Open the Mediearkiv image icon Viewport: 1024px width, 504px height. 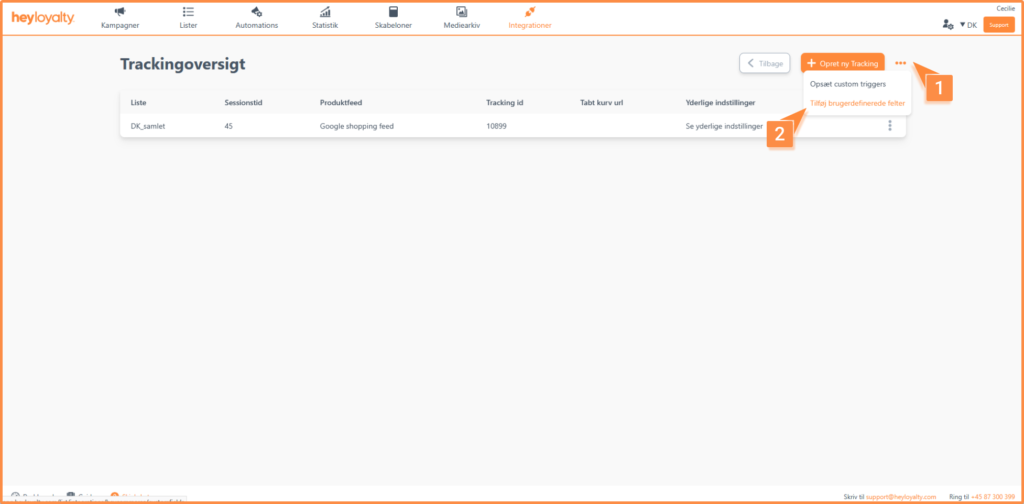coord(461,13)
